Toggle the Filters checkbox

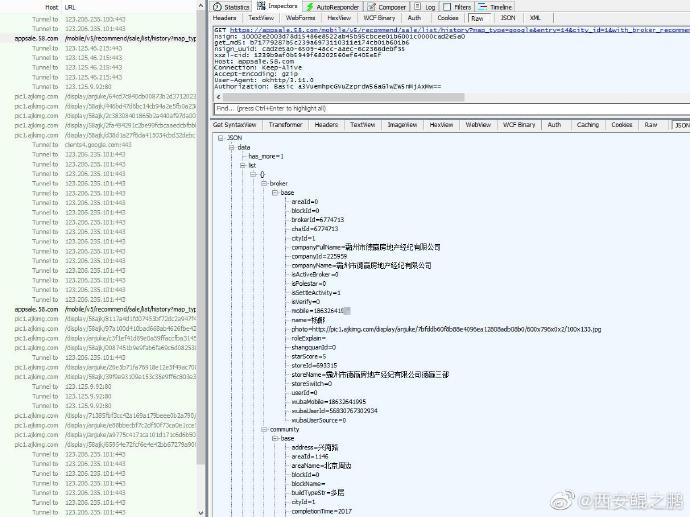[x=447, y=7]
